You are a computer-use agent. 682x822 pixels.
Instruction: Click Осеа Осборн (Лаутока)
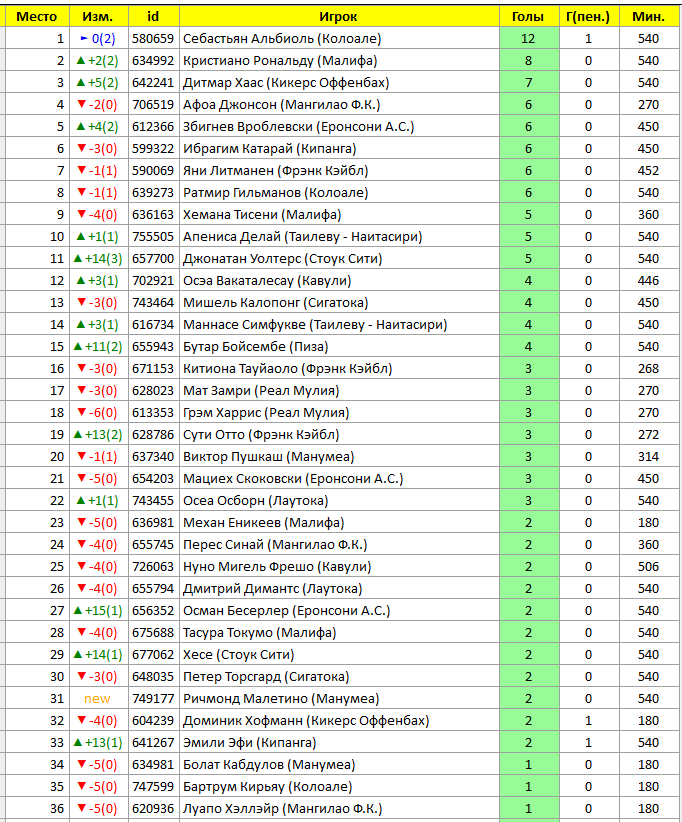click(x=256, y=501)
